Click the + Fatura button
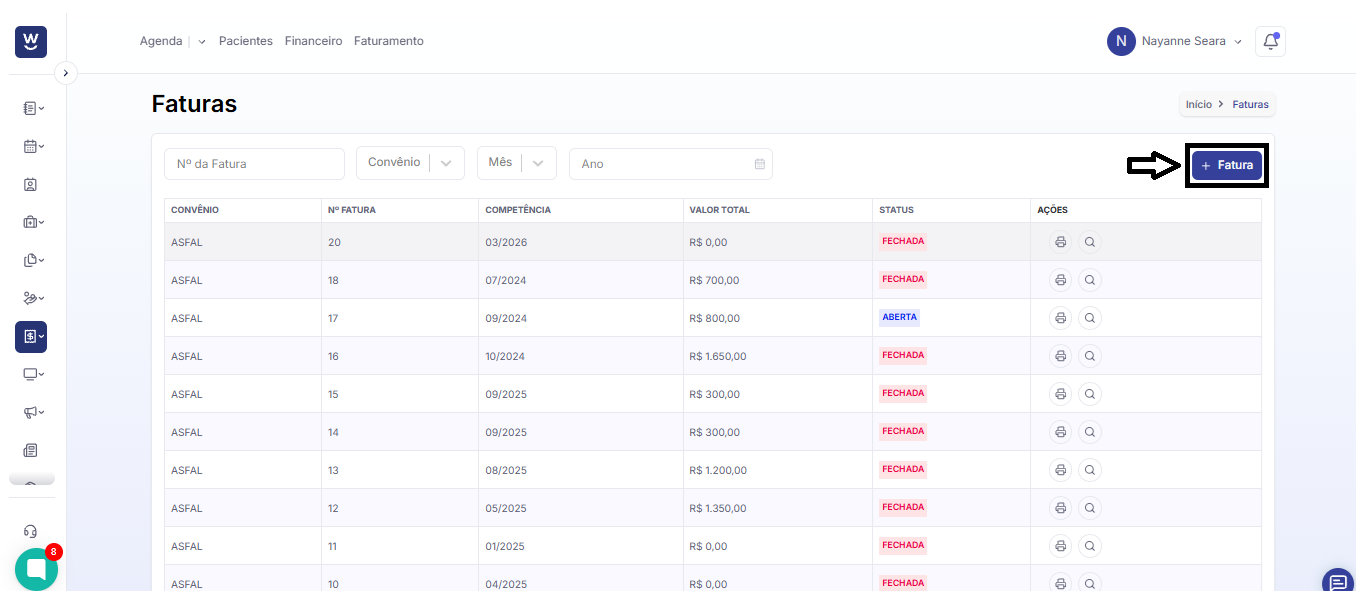Screen dimensions: 1356x591 (1227, 165)
